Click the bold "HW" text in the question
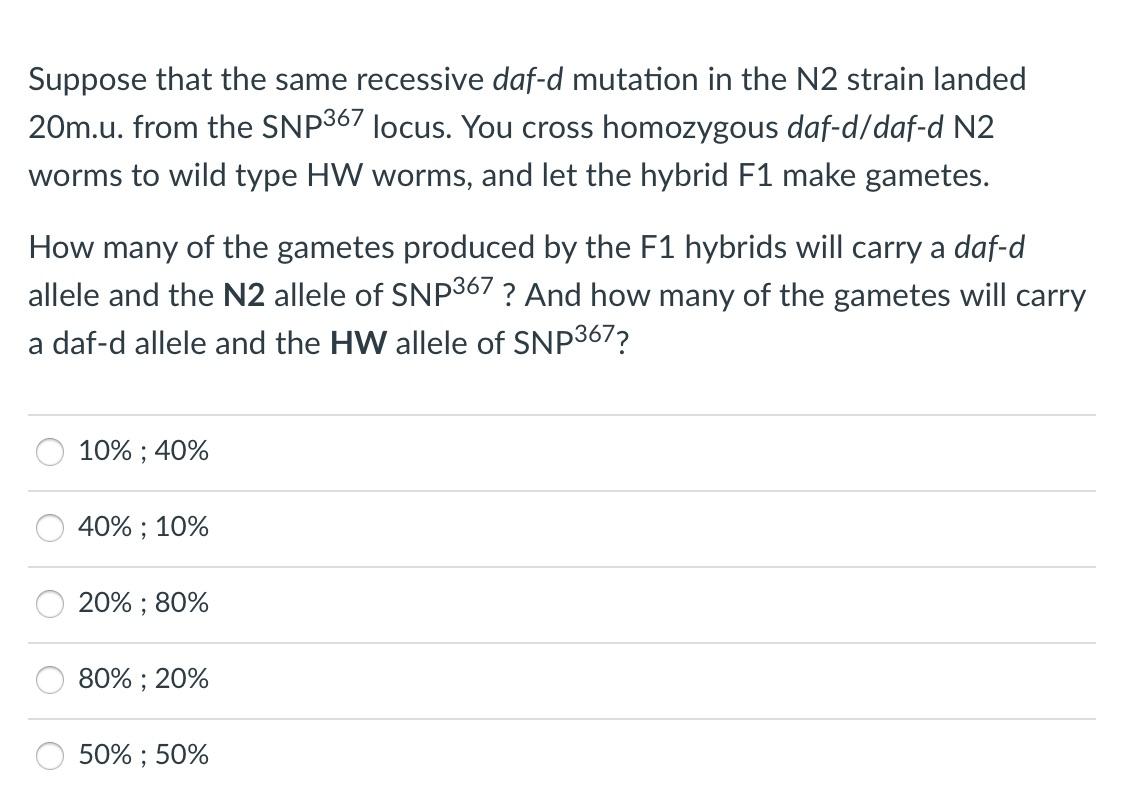The image size is (1122, 812). click(358, 343)
